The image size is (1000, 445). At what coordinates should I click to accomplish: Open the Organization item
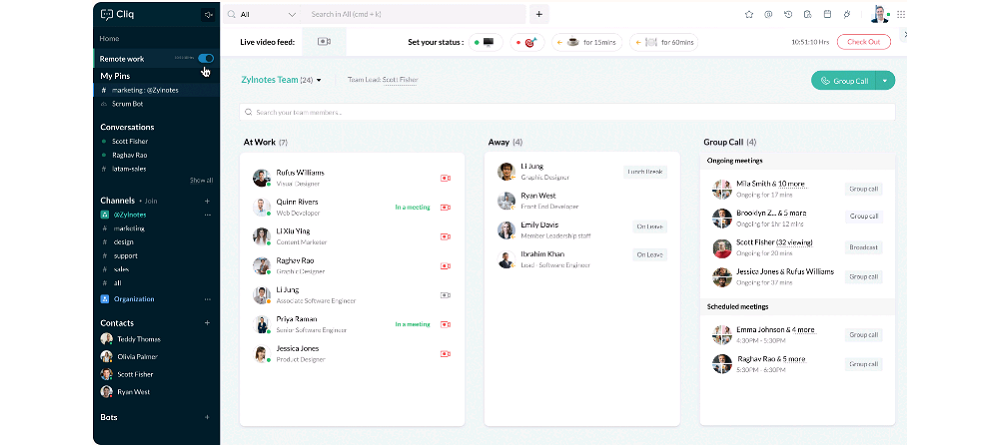[x=134, y=299]
